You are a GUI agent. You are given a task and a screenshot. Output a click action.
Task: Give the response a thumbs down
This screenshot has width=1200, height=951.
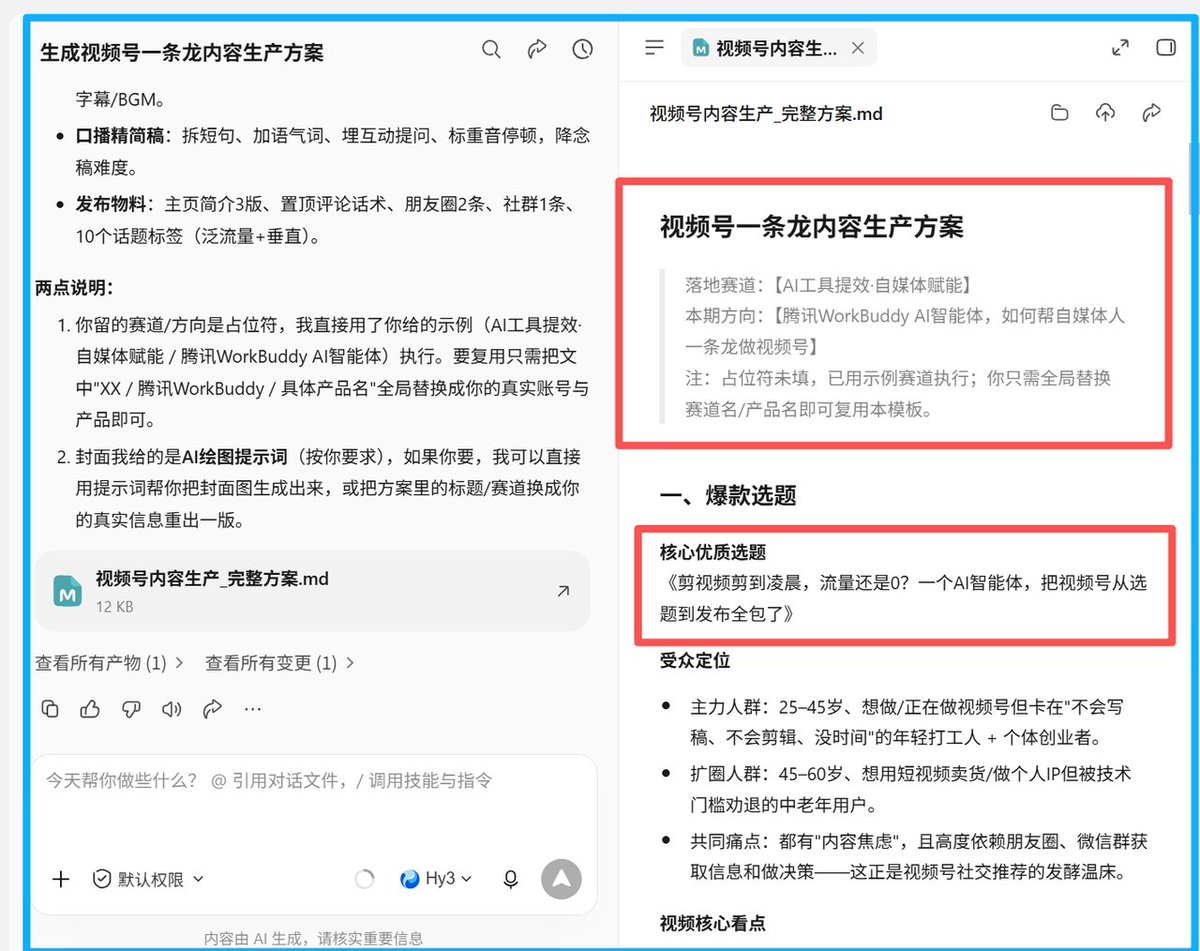coord(131,709)
